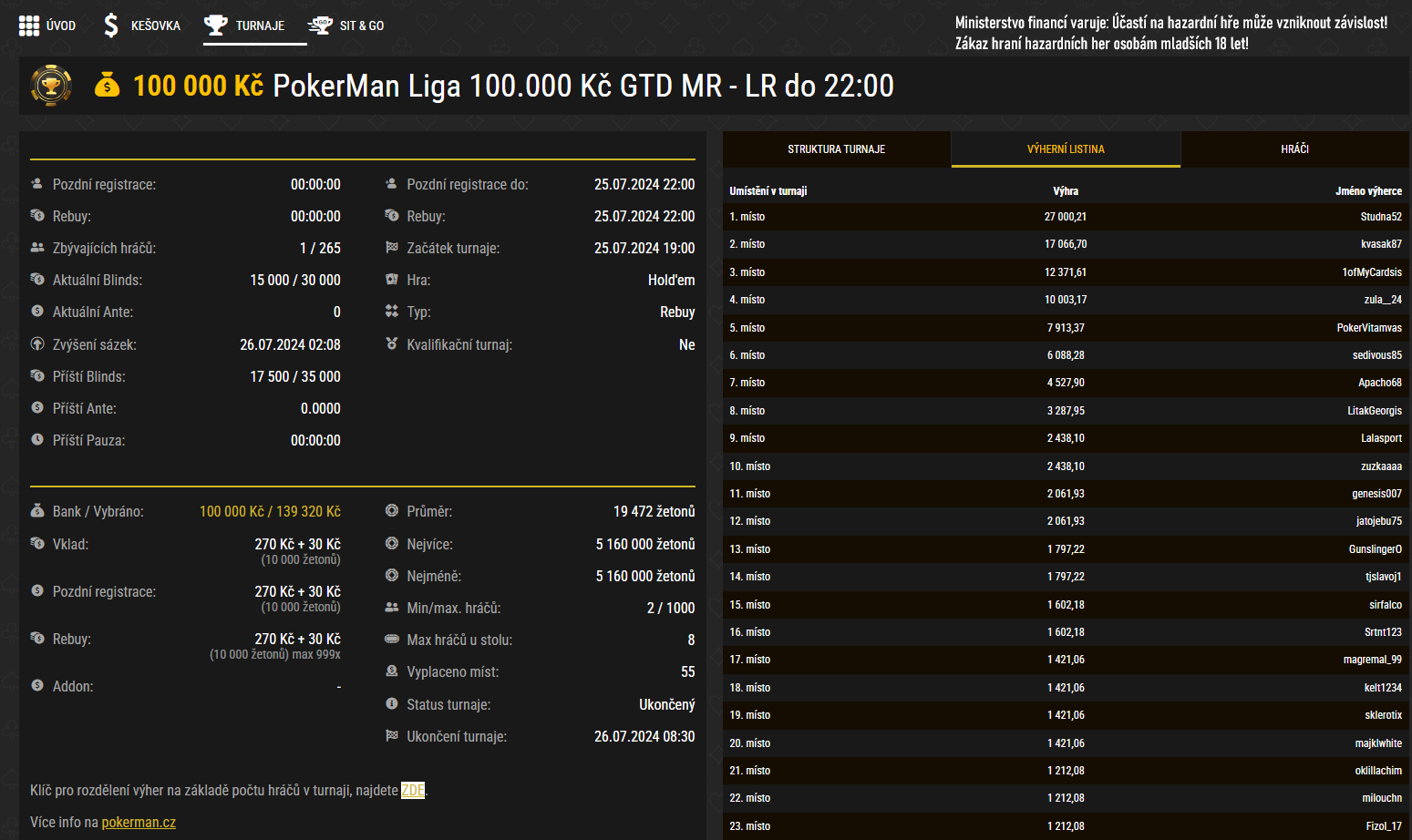Click icon beside Vklad
This screenshot has width=1412, height=840.
point(37,543)
